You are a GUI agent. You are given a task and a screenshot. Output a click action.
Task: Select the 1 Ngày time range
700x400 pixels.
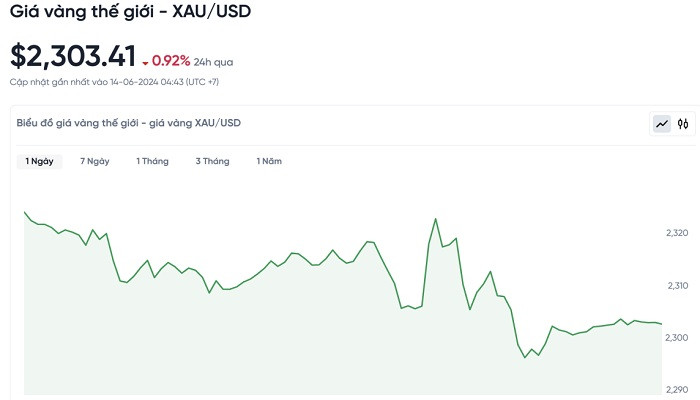tap(40, 161)
